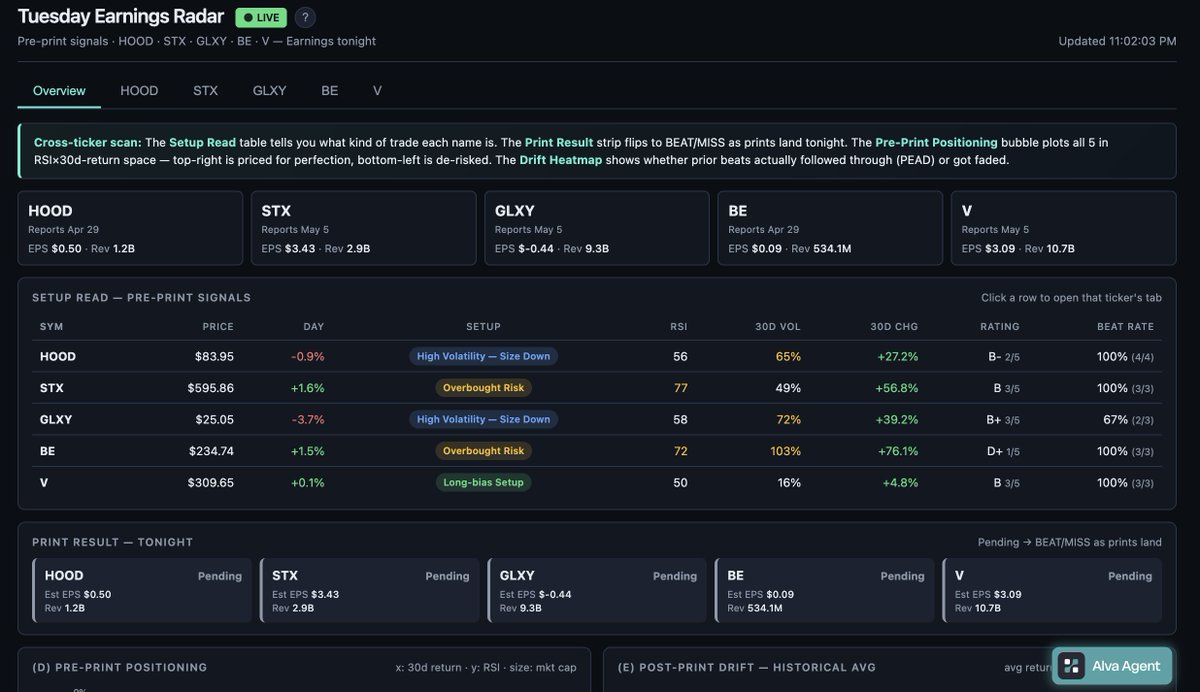Click the D+ 1/5 rating cell
Screen dimensions: 1200x692
[x=1001, y=451]
